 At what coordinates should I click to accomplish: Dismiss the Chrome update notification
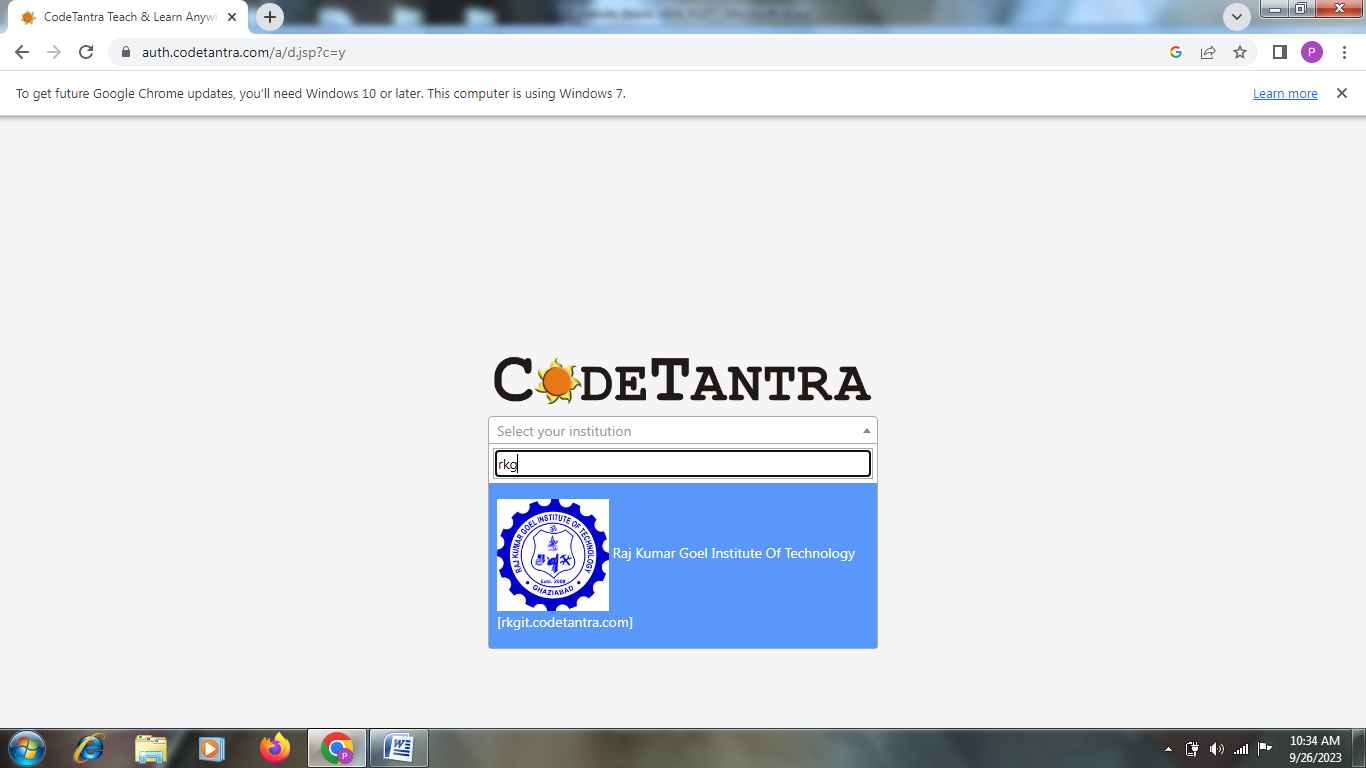(1342, 93)
